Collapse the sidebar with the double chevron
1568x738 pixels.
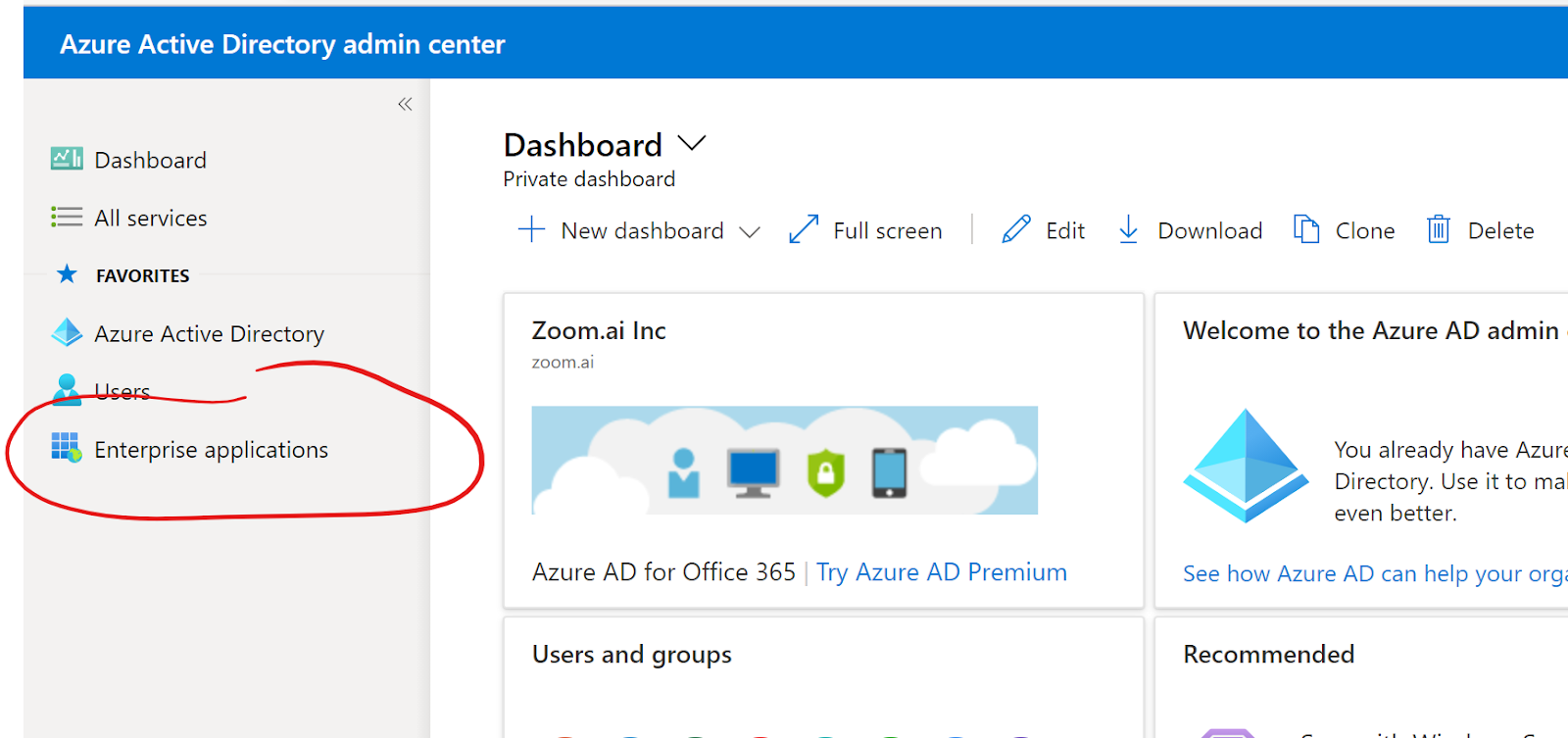pyautogui.click(x=405, y=104)
